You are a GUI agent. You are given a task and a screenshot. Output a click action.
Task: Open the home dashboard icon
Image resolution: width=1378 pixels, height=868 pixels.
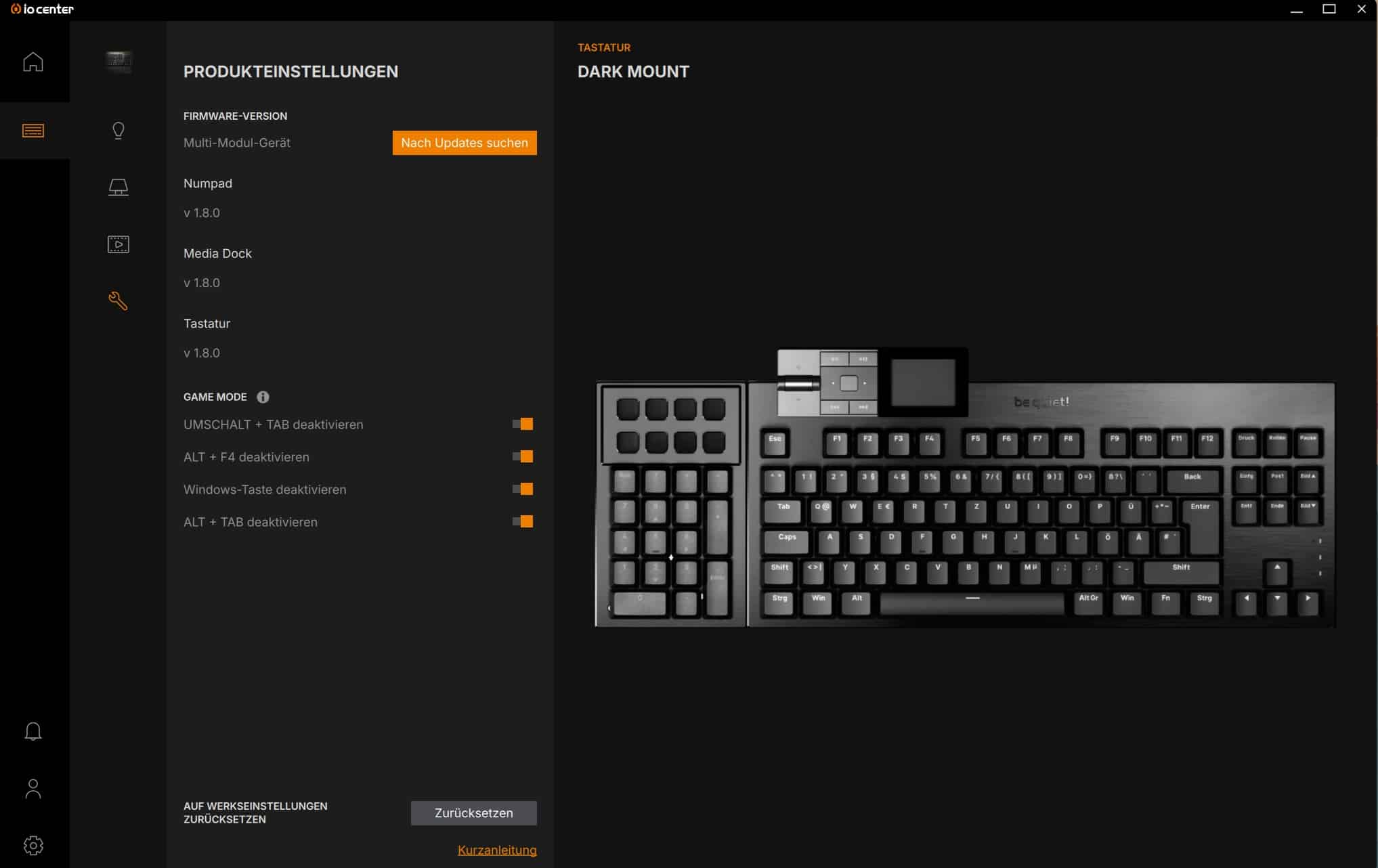(33, 62)
